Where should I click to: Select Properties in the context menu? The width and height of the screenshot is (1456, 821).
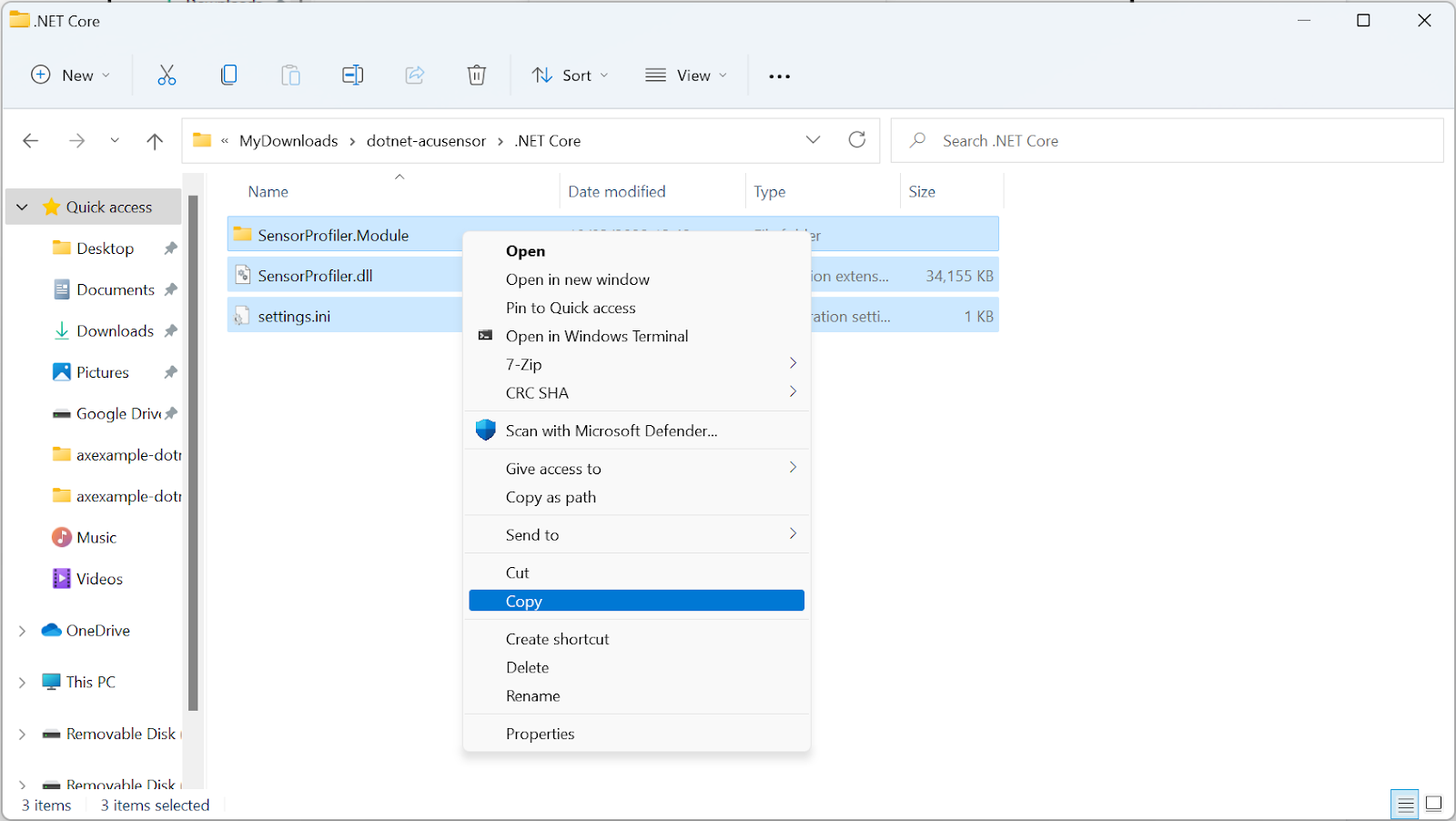[x=541, y=734]
